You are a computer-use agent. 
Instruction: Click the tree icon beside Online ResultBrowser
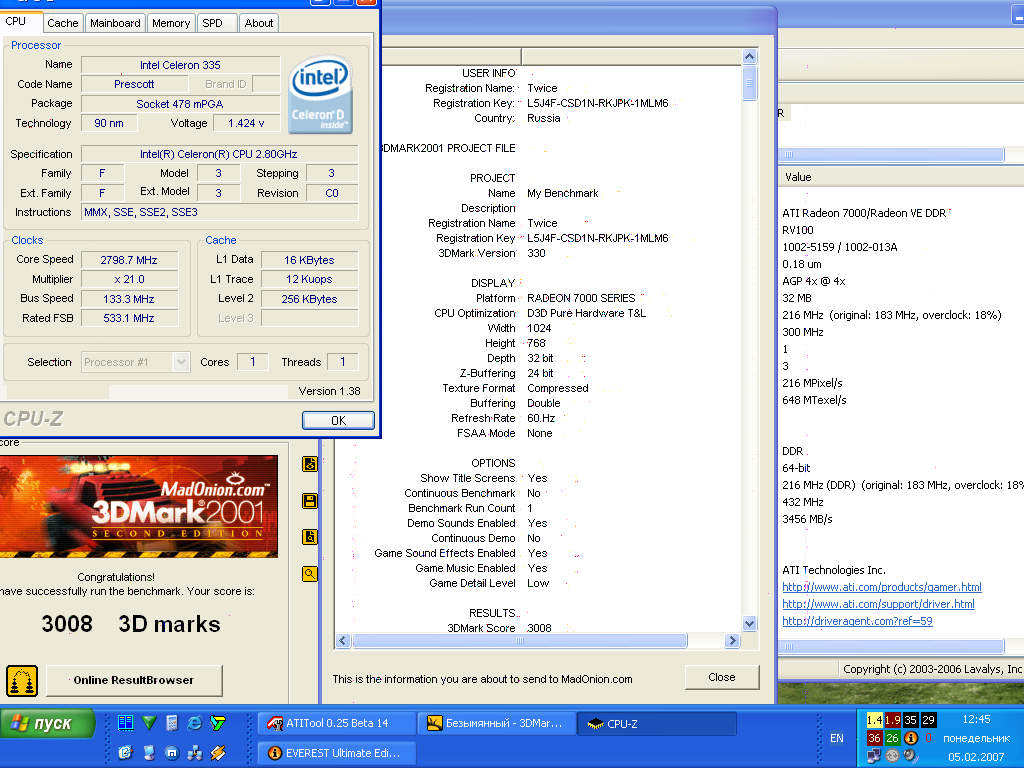tap(22, 681)
